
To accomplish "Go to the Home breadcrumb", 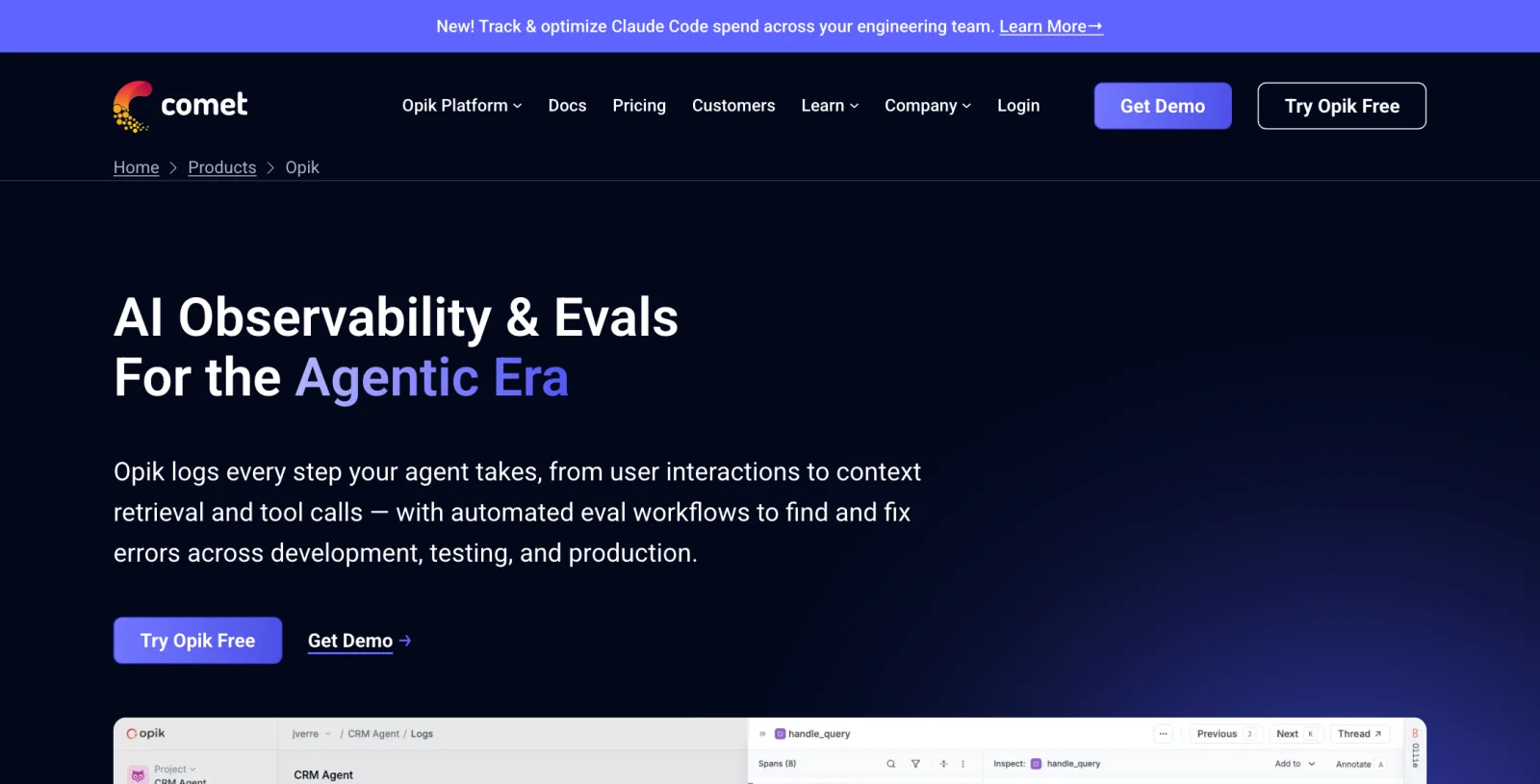I will click(137, 167).
